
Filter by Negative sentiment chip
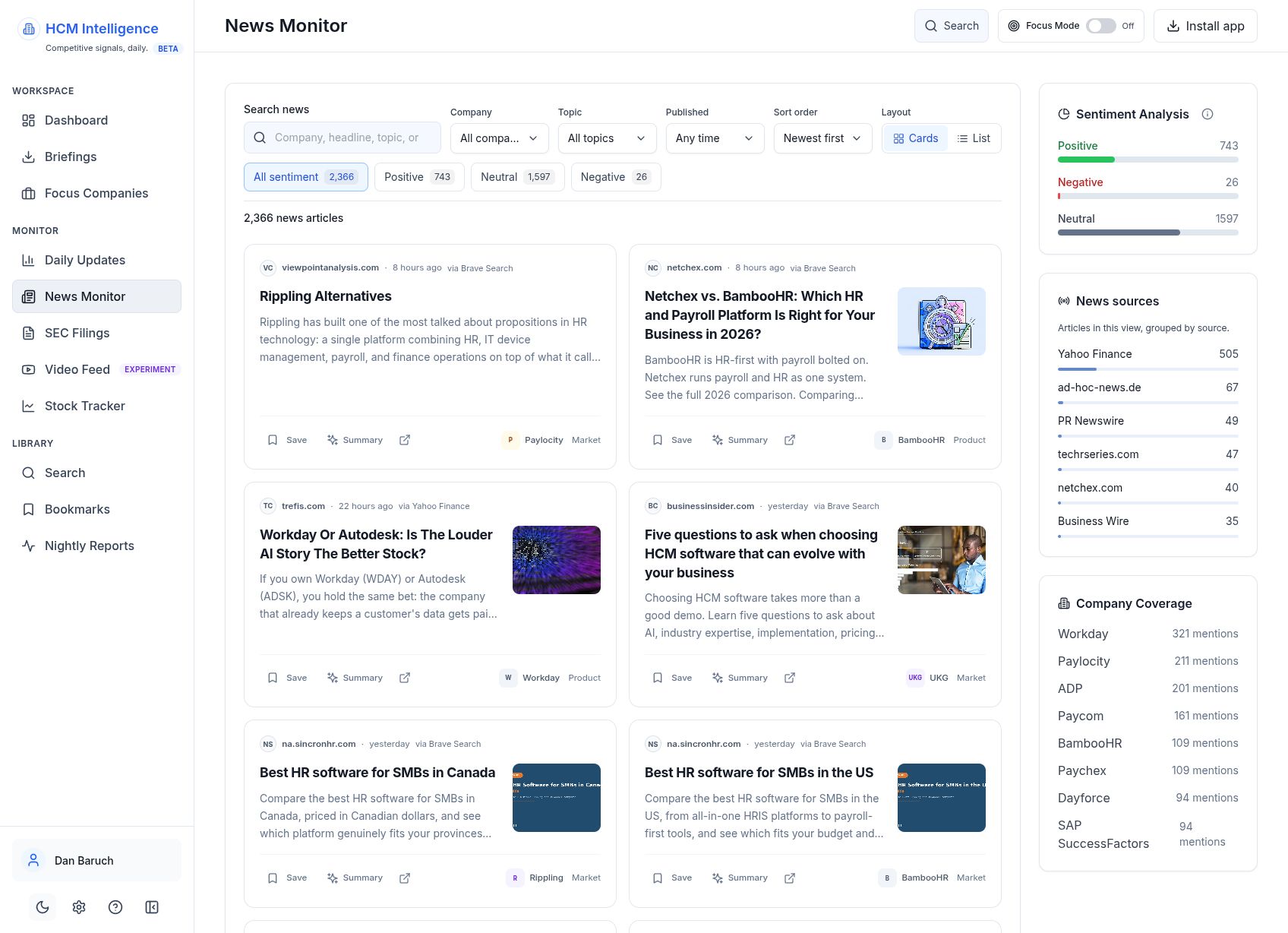(x=616, y=177)
